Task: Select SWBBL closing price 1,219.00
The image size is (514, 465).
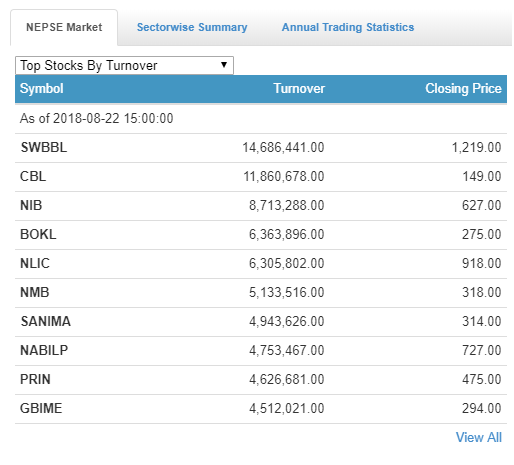Action: coord(476,147)
